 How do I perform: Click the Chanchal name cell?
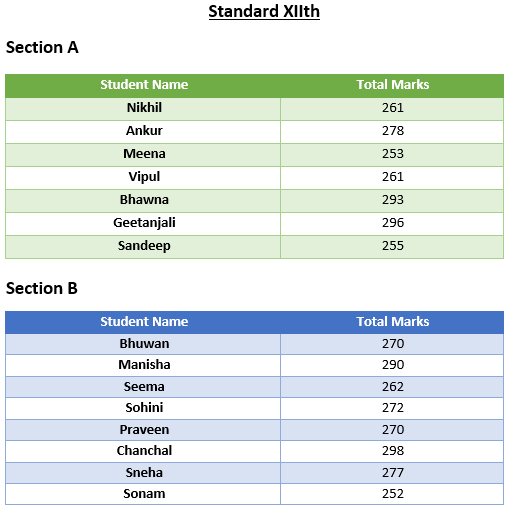143,451
